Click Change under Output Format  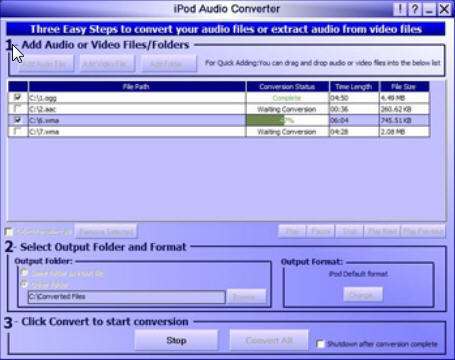tap(363, 295)
